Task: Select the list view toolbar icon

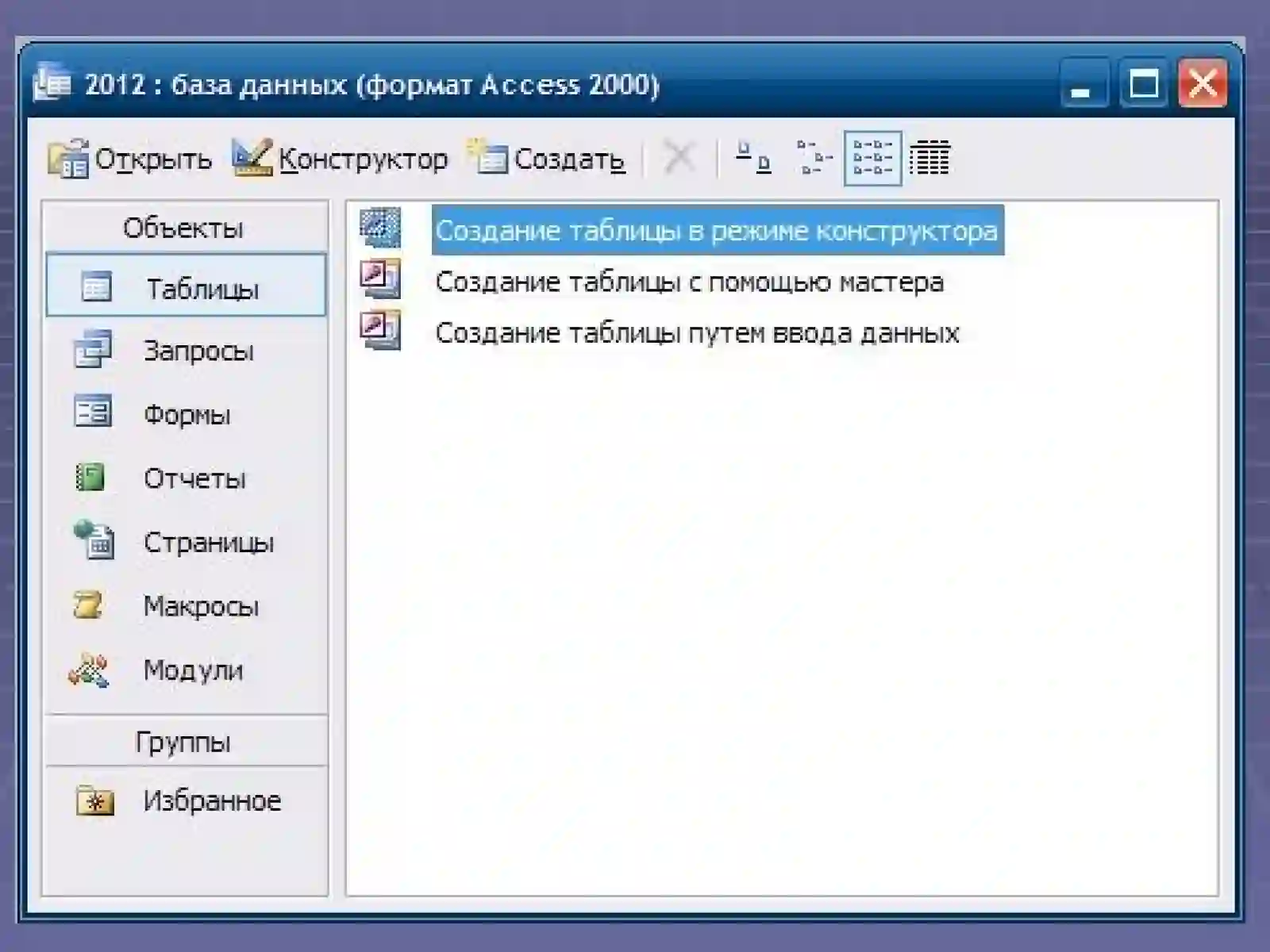Action: point(872,158)
